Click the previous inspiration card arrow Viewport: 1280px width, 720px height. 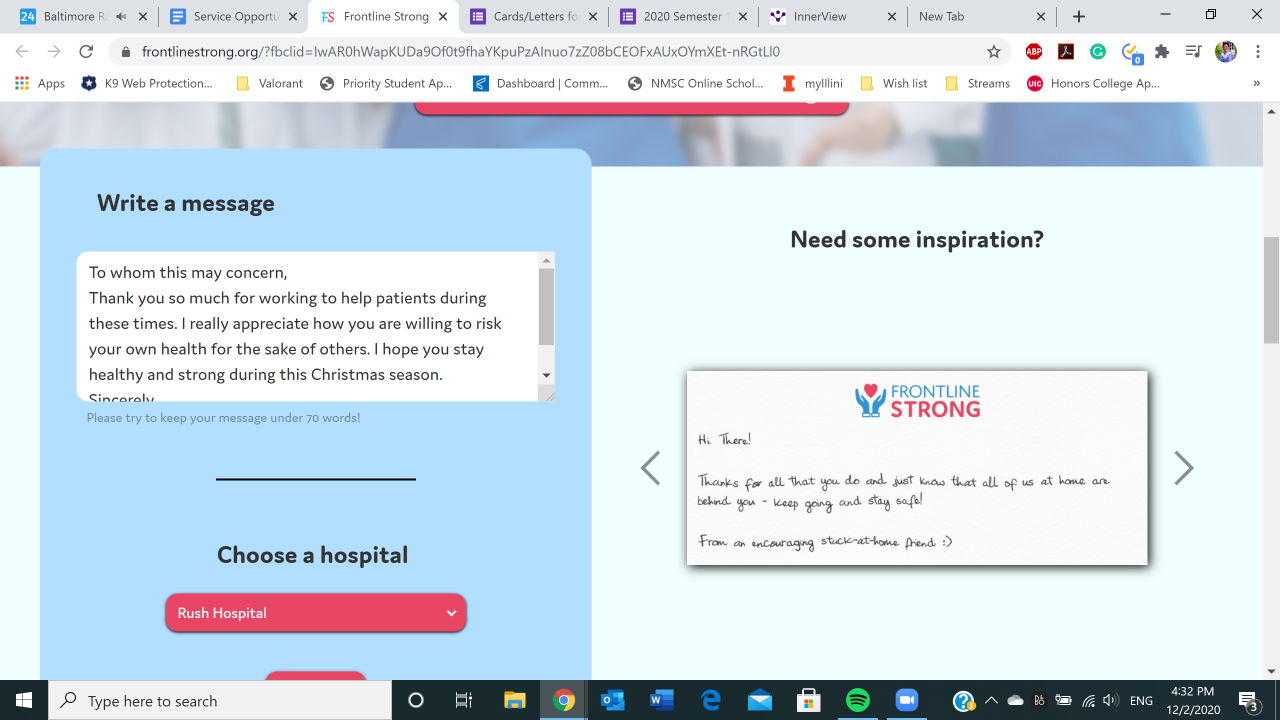[x=650, y=468]
